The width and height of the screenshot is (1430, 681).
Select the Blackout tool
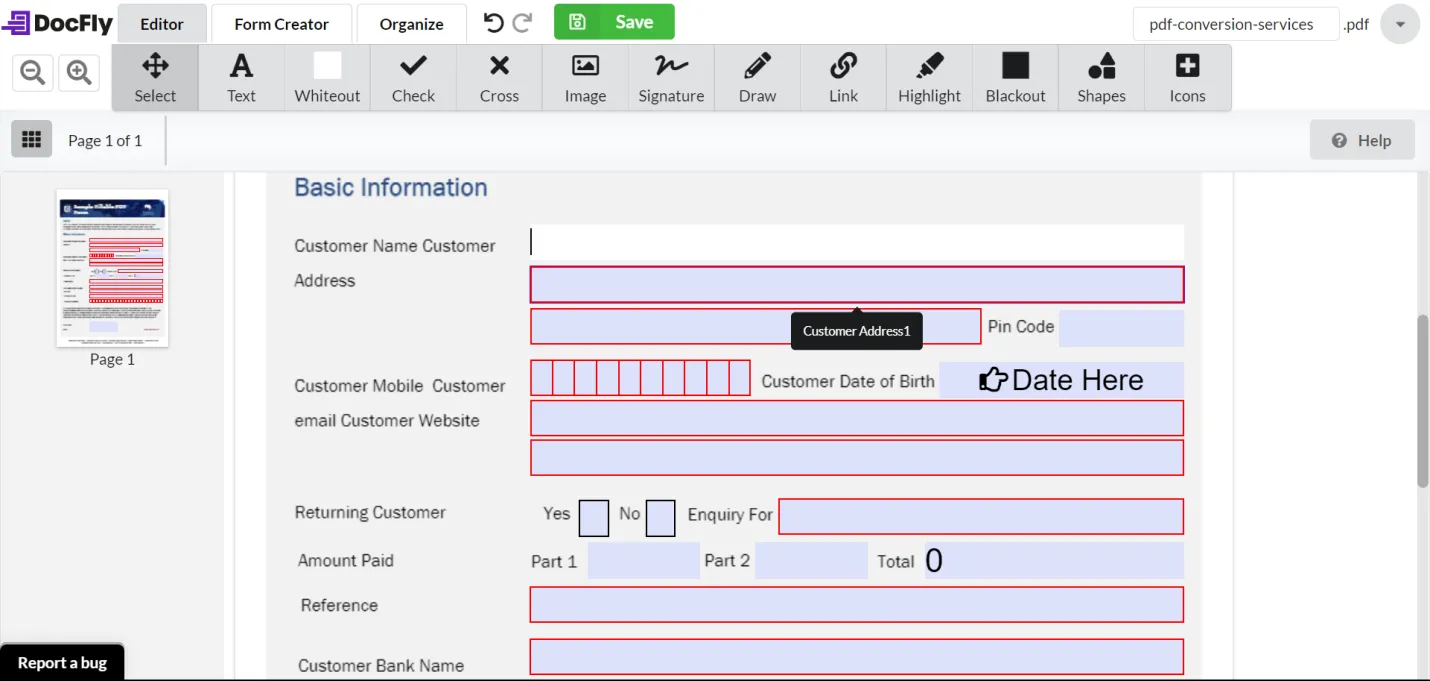1015,77
